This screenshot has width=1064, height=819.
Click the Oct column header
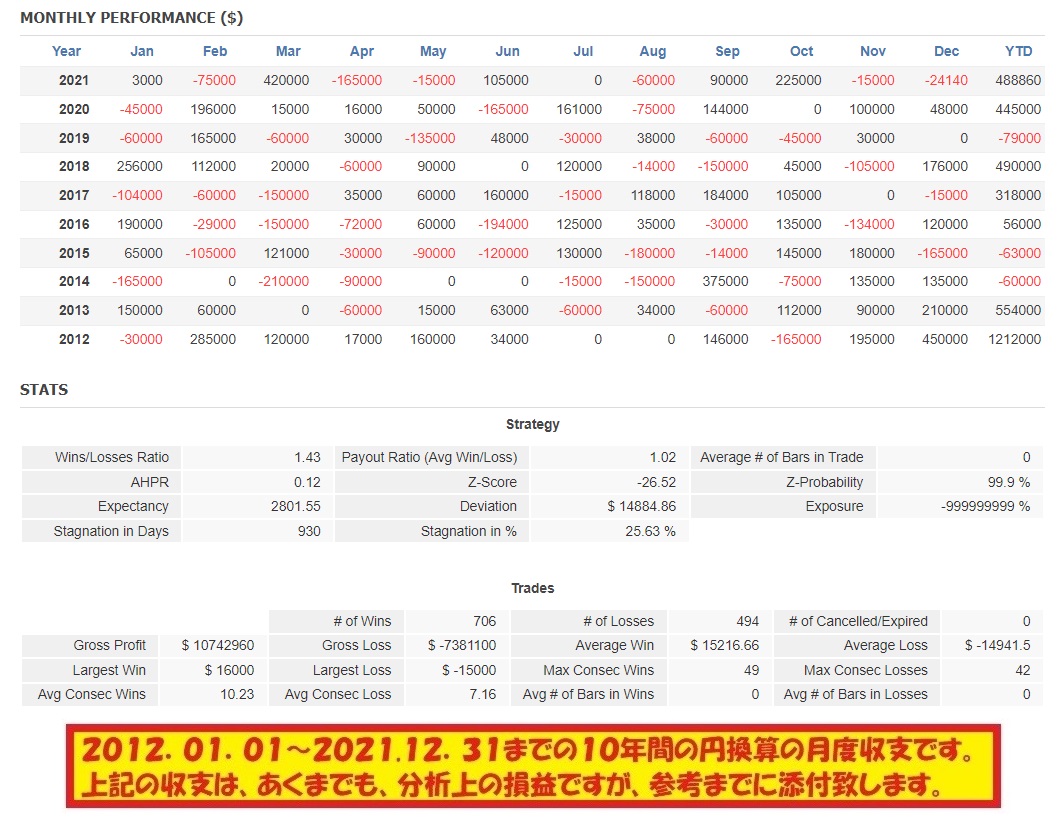801,52
